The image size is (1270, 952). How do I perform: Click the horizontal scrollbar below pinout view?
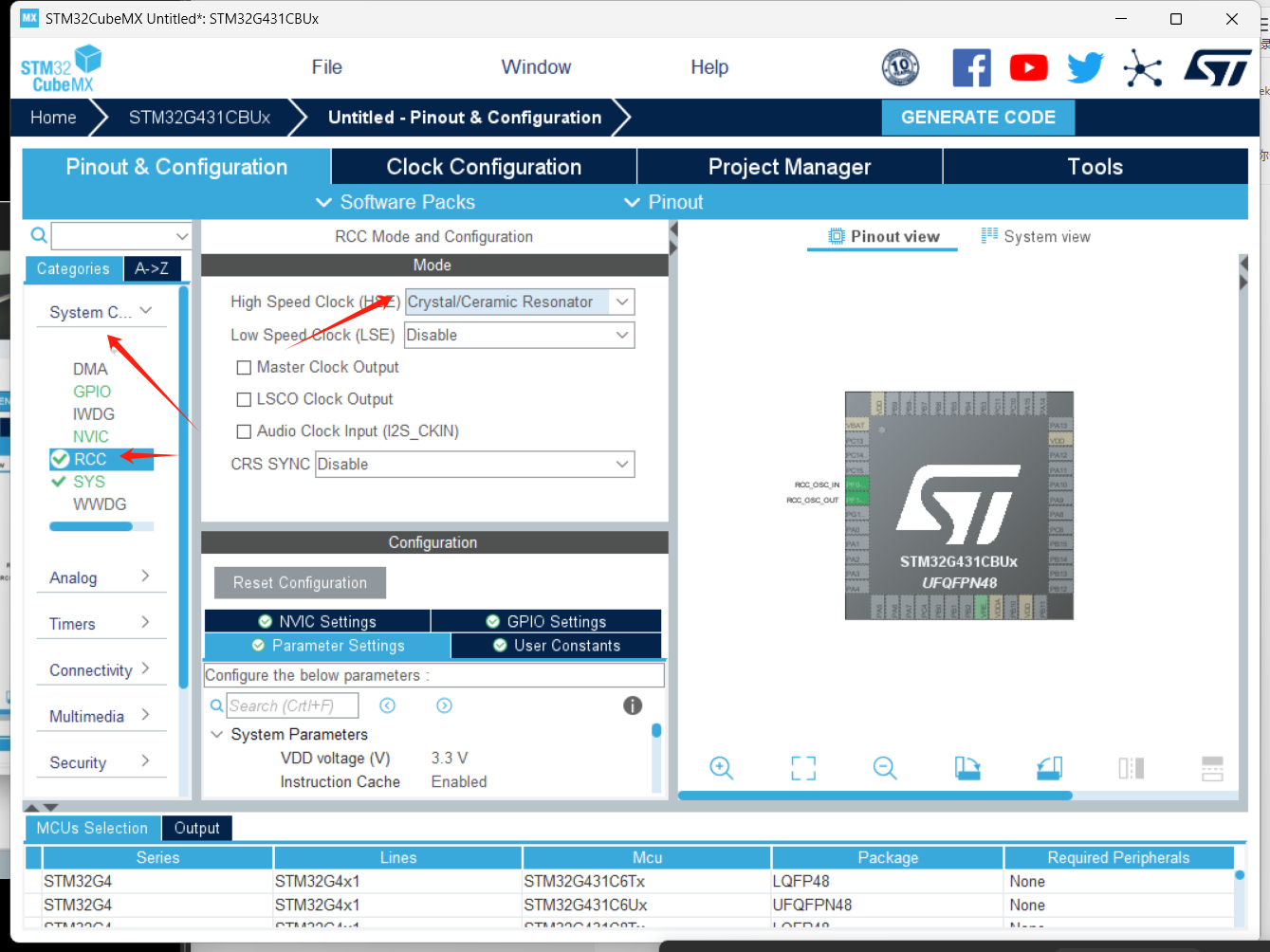click(875, 796)
